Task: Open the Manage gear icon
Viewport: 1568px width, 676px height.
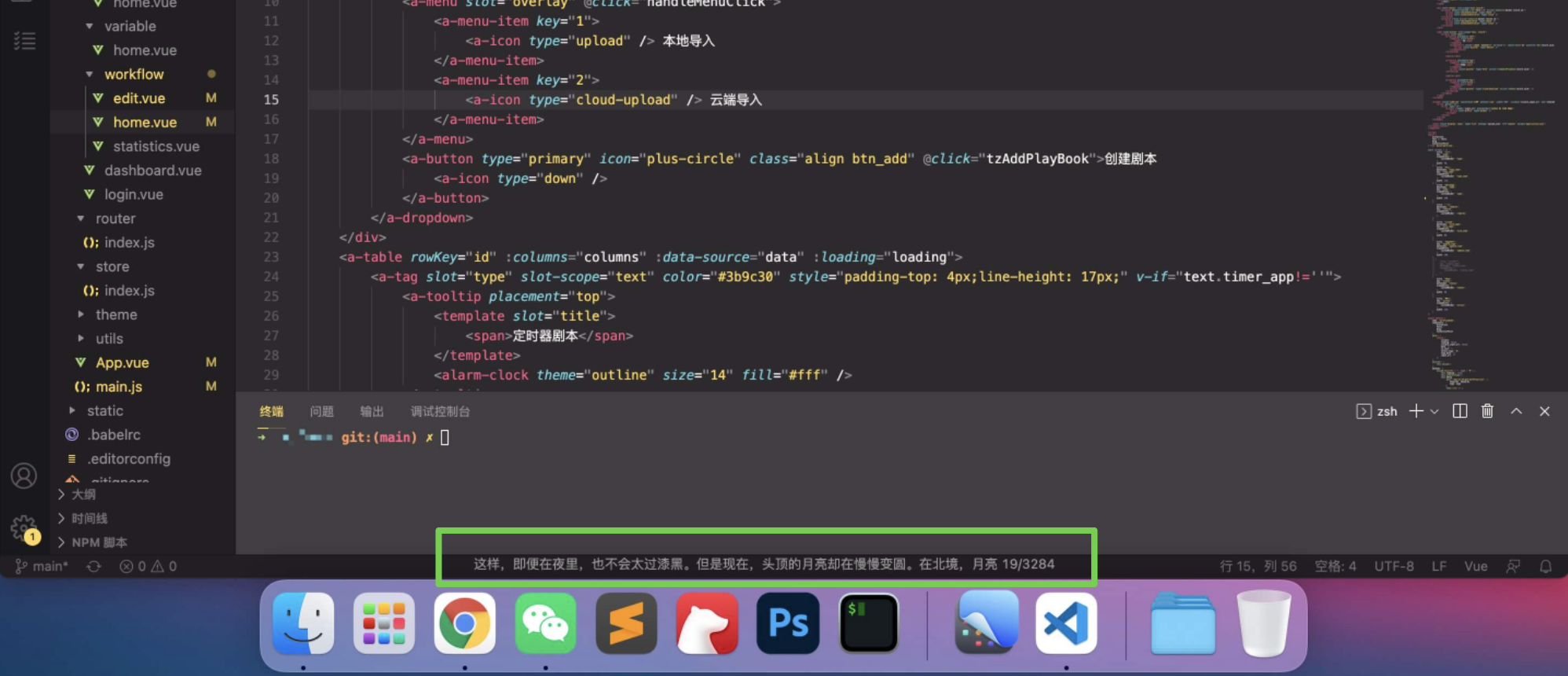Action: pyautogui.click(x=24, y=527)
